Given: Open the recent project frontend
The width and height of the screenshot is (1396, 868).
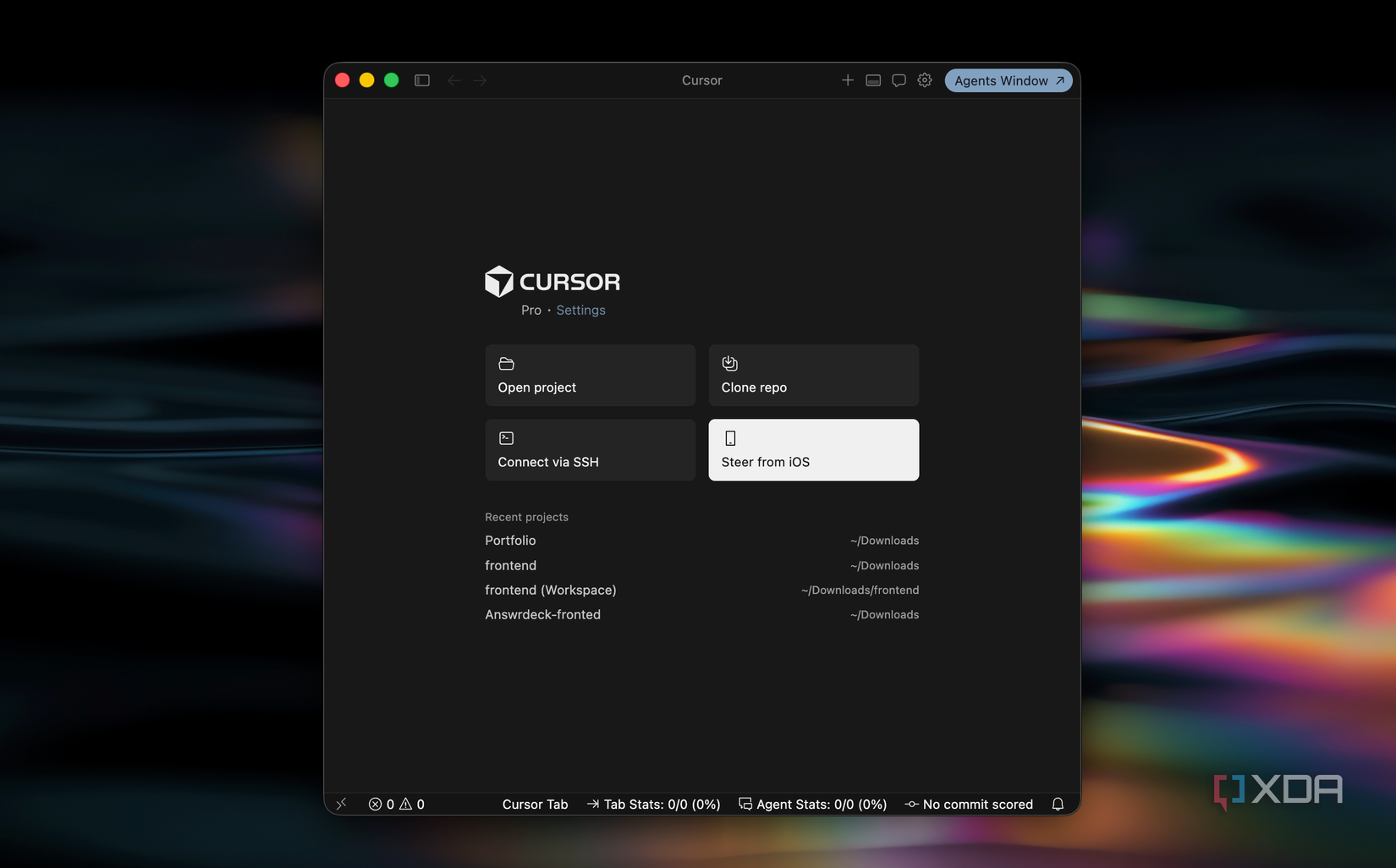Looking at the screenshot, I should (702, 565).
